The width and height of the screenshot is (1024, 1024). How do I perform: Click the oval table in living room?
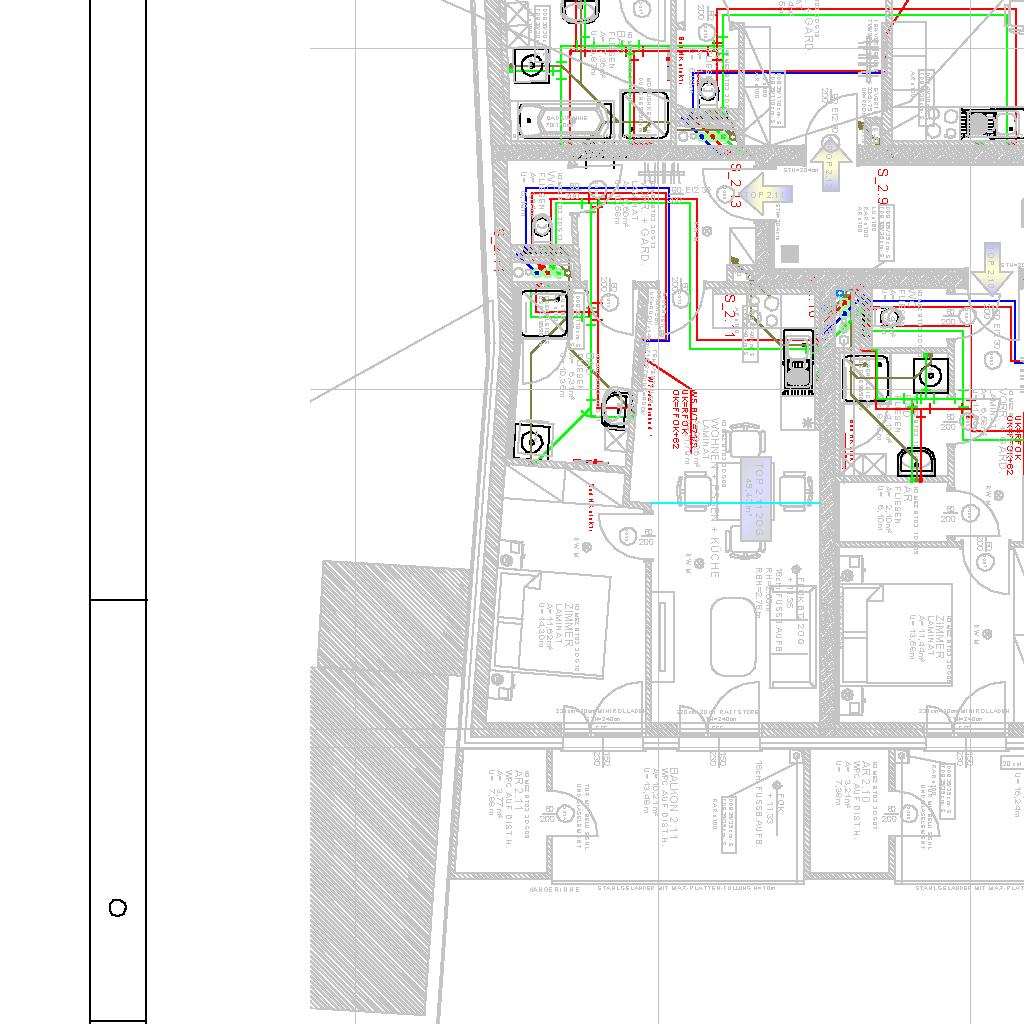pyautogui.click(x=733, y=637)
